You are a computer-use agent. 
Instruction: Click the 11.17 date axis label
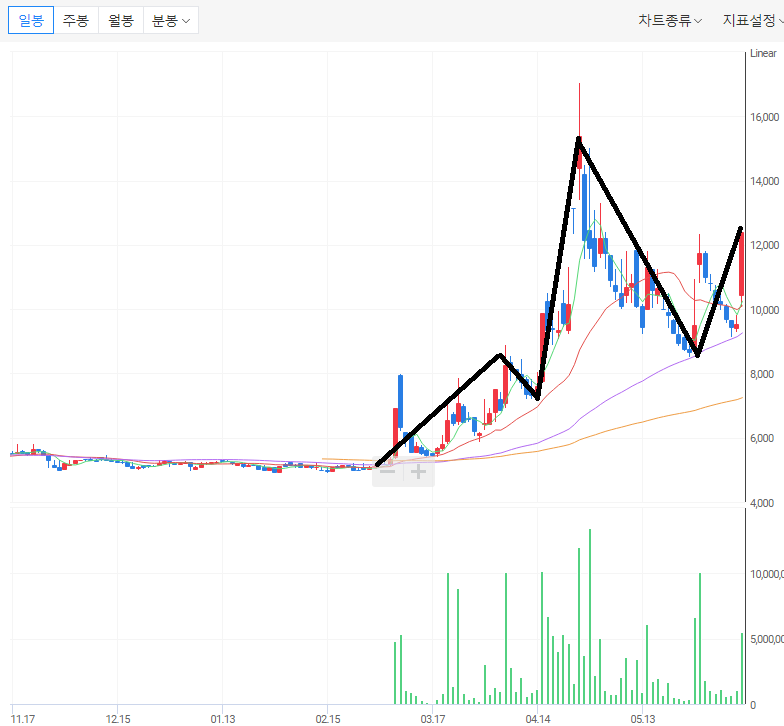[x=22, y=719]
